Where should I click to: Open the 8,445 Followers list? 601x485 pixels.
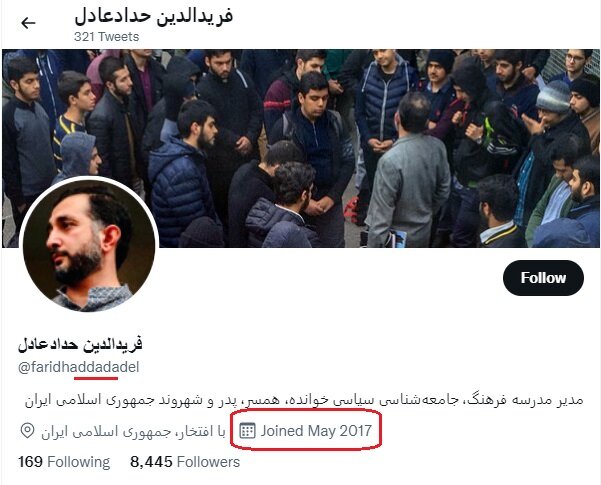(185, 462)
